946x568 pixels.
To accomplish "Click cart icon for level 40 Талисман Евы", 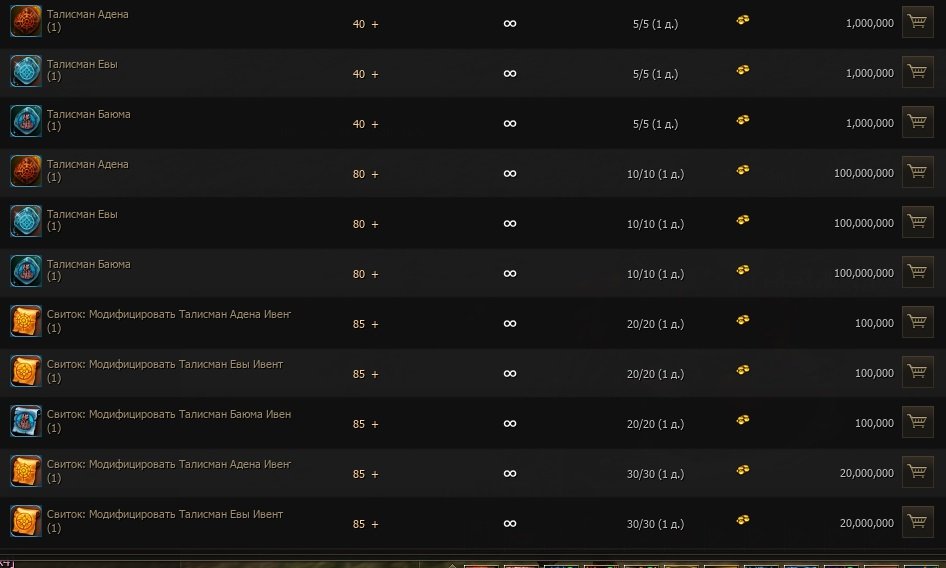I will [x=917, y=72].
